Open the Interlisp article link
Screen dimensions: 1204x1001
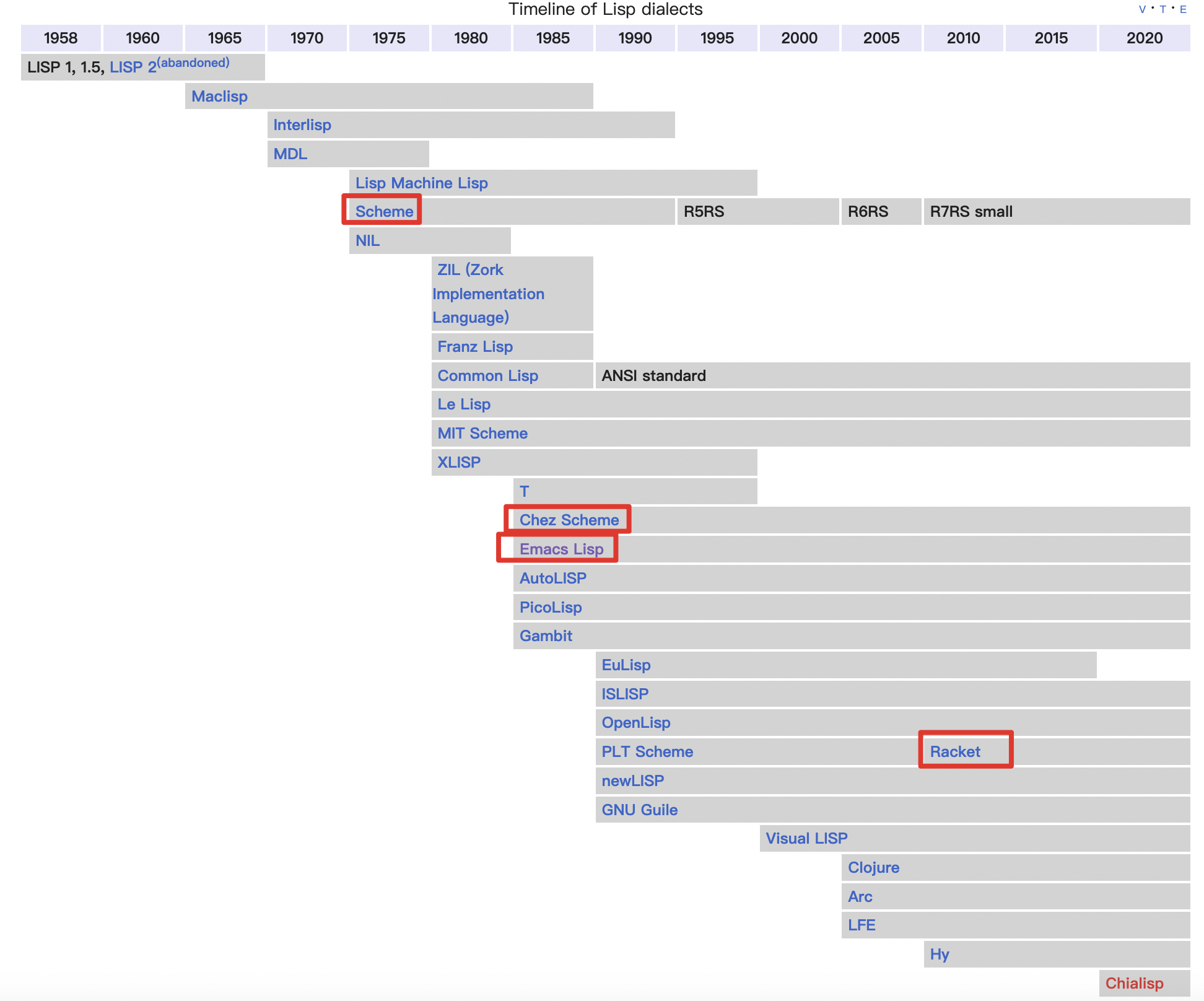(302, 125)
